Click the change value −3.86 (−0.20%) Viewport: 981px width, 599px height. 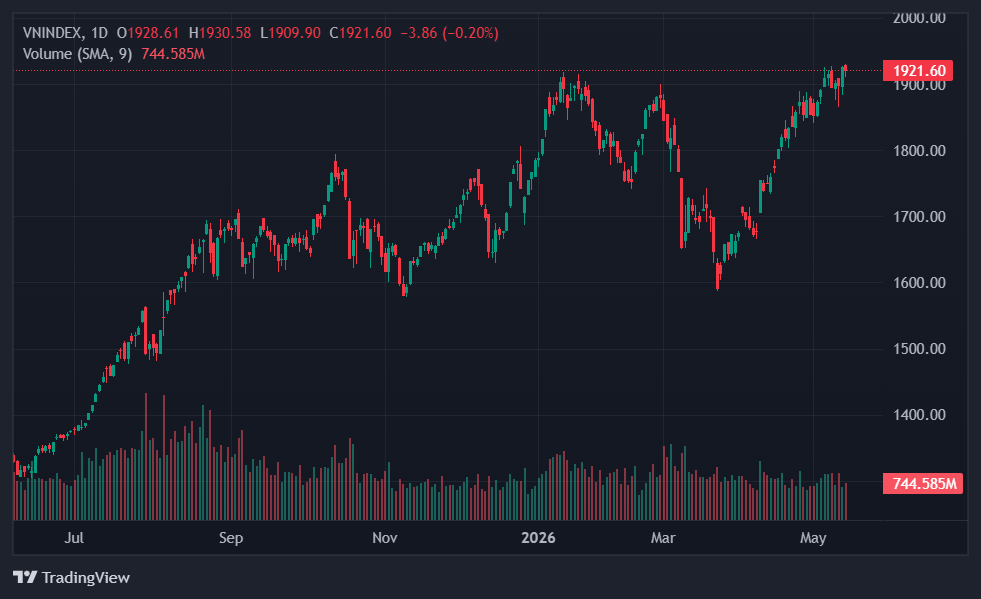click(449, 33)
